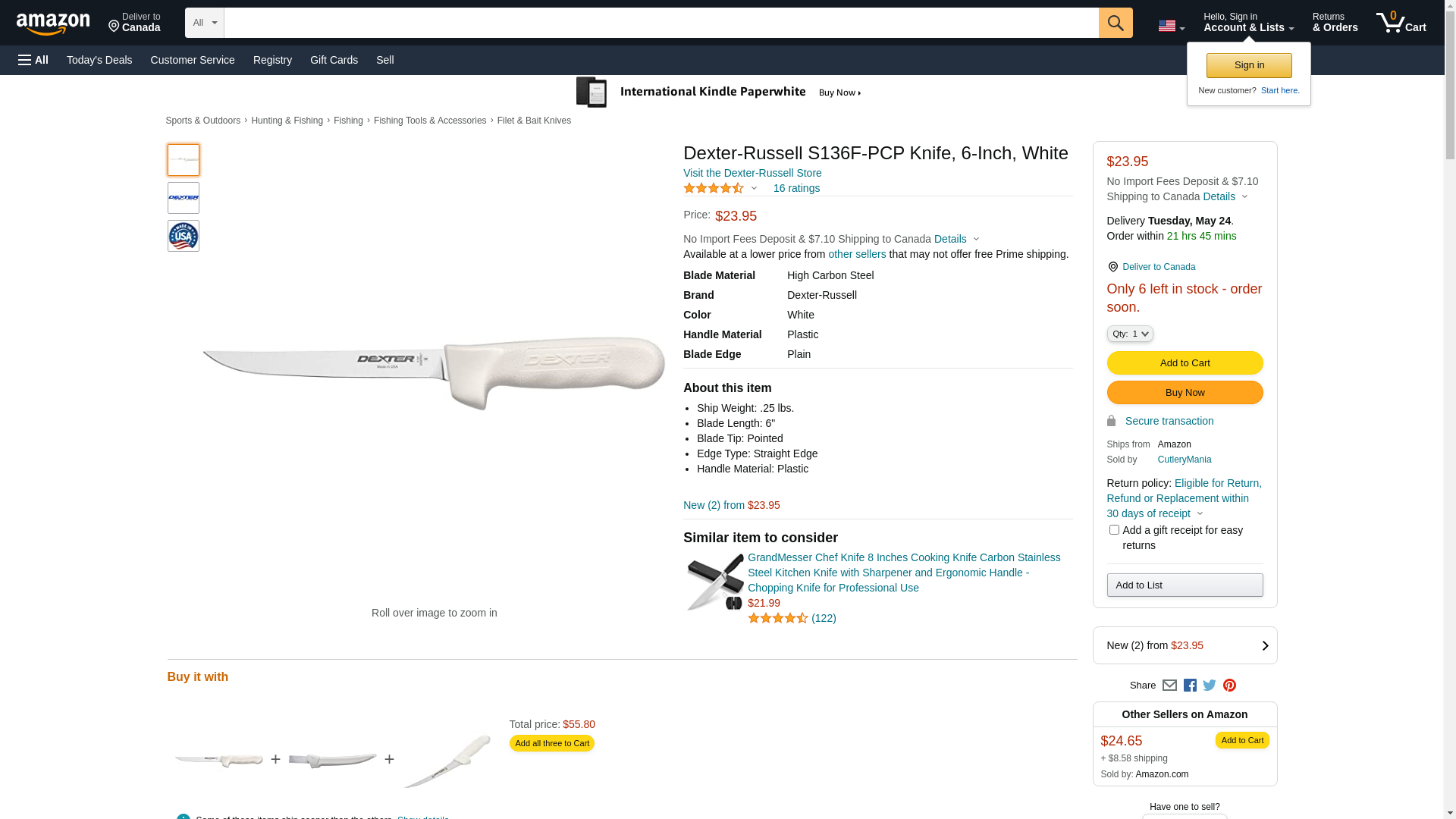Share product via email icon
This screenshot has height=819, width=1456.
(x=1169, y=686)
